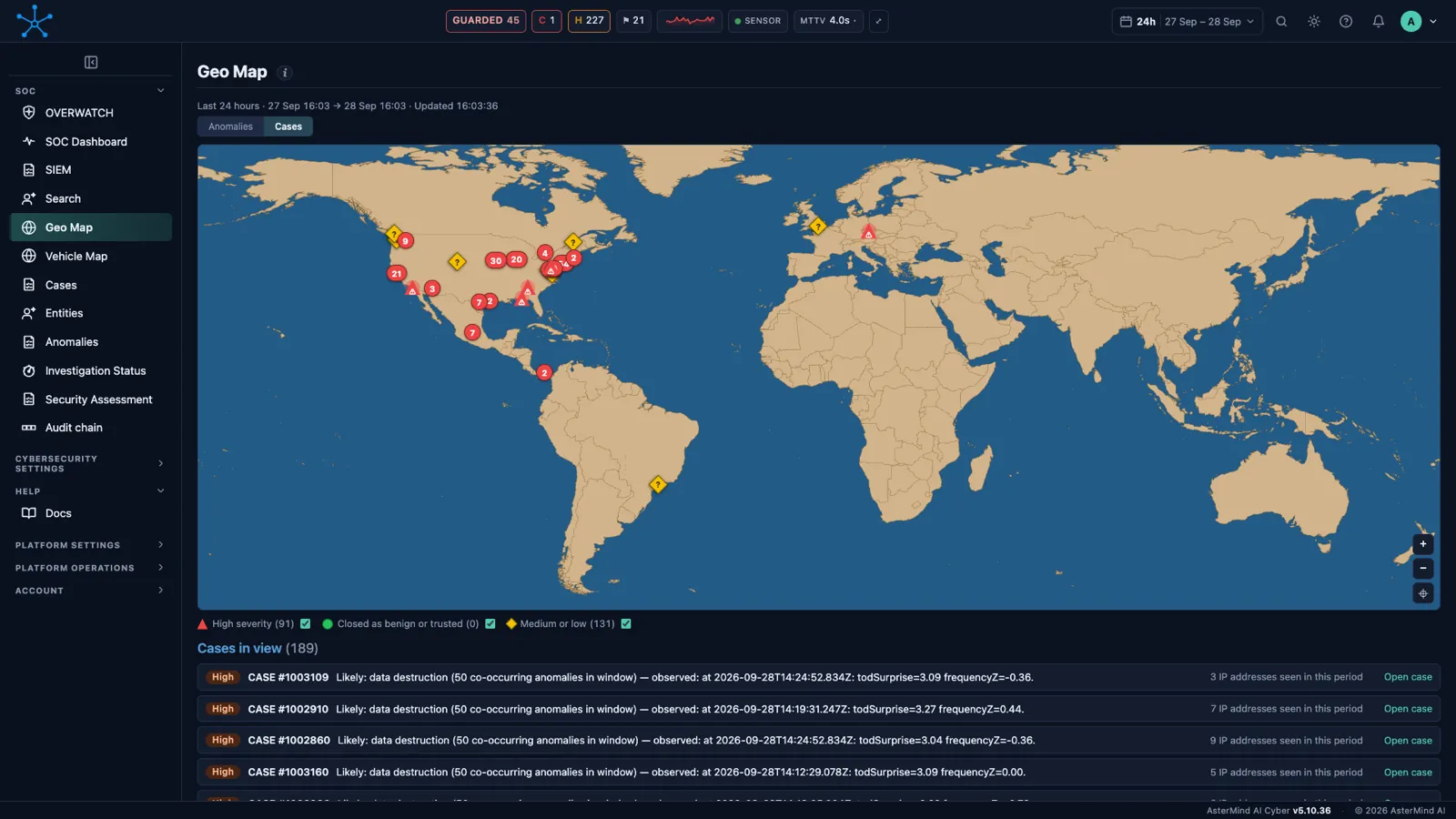The image size is (1456, 819).
Task: Click cluster marker 30 on map
Action: [x=496, y=260]
